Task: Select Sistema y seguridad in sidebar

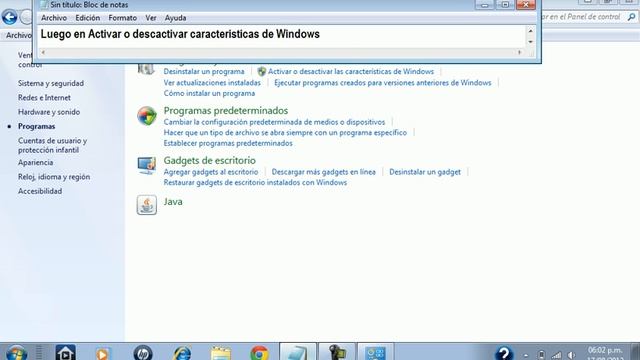Action: (51, 83)
